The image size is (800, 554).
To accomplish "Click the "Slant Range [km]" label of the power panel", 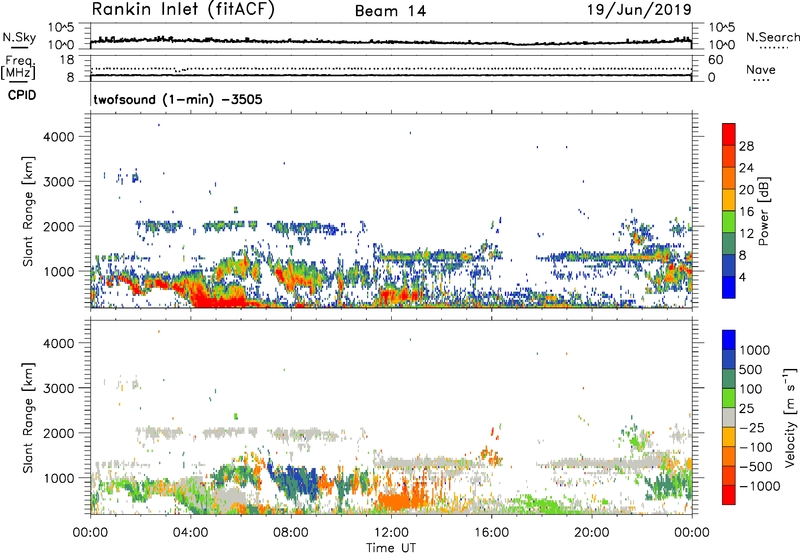I will click(x=29, y=211).
